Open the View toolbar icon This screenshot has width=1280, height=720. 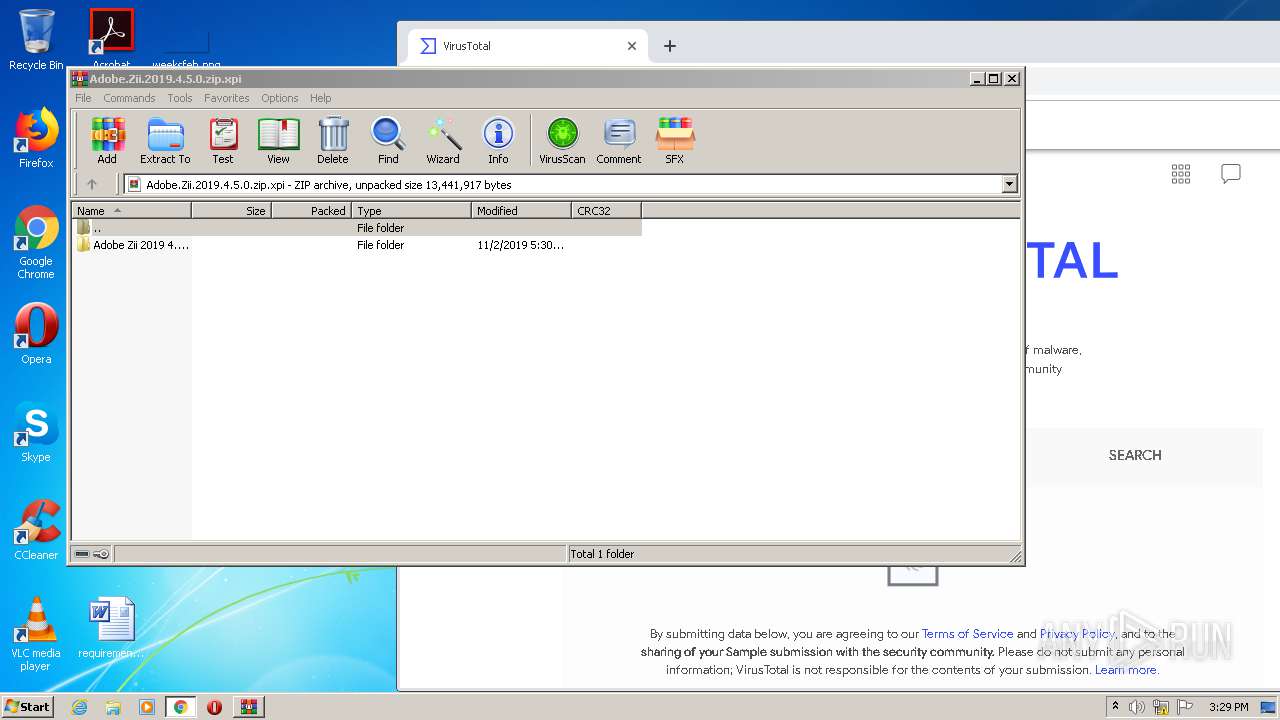[x=278, y=140]
